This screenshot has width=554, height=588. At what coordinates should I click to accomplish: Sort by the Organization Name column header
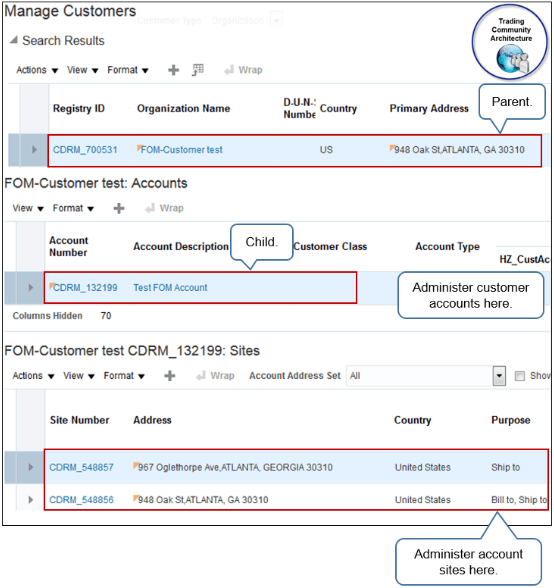click(x=183, y=108)
